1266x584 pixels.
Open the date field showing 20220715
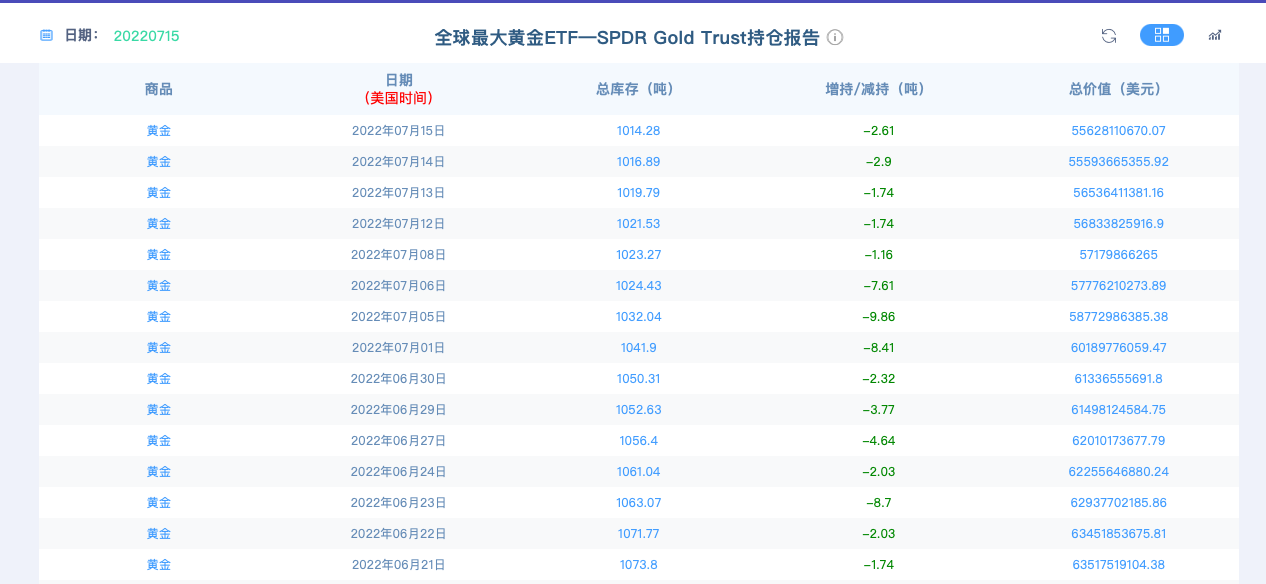point(147,36)
